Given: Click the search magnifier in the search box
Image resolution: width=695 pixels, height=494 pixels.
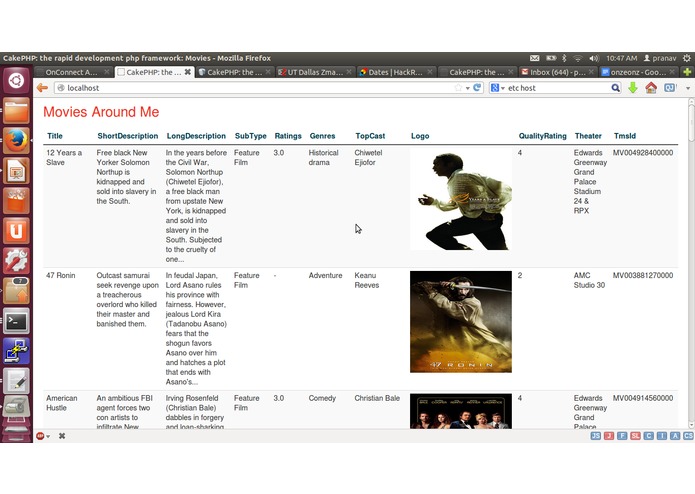Looking at the screenshot, I should [x=615, y=88].
